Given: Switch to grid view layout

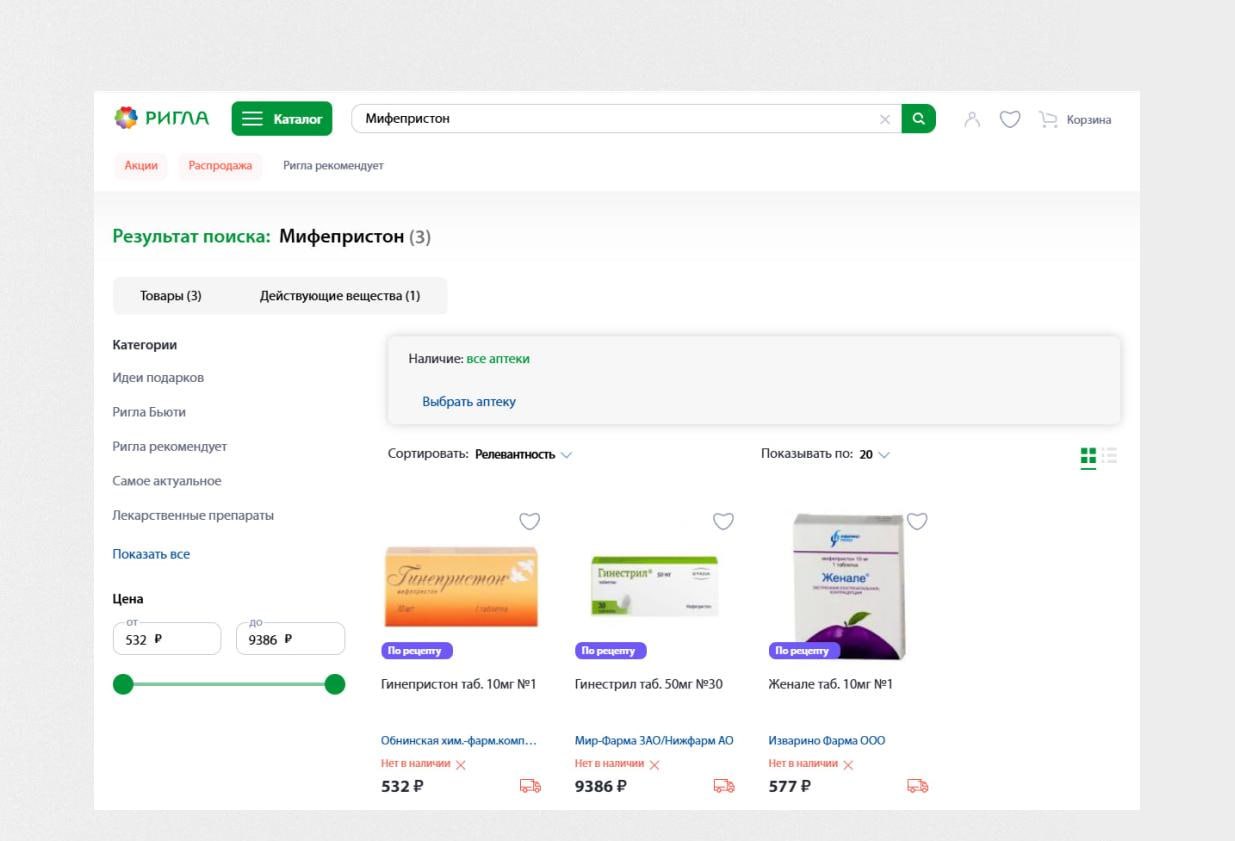Looking at the screenshot, I should click(1088, 456).
